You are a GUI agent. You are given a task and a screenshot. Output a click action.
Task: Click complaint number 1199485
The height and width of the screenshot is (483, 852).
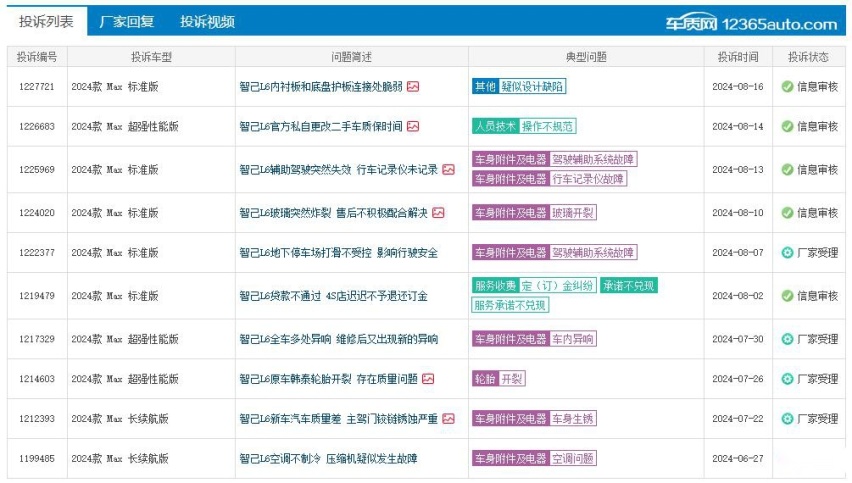tap(36, 459)
